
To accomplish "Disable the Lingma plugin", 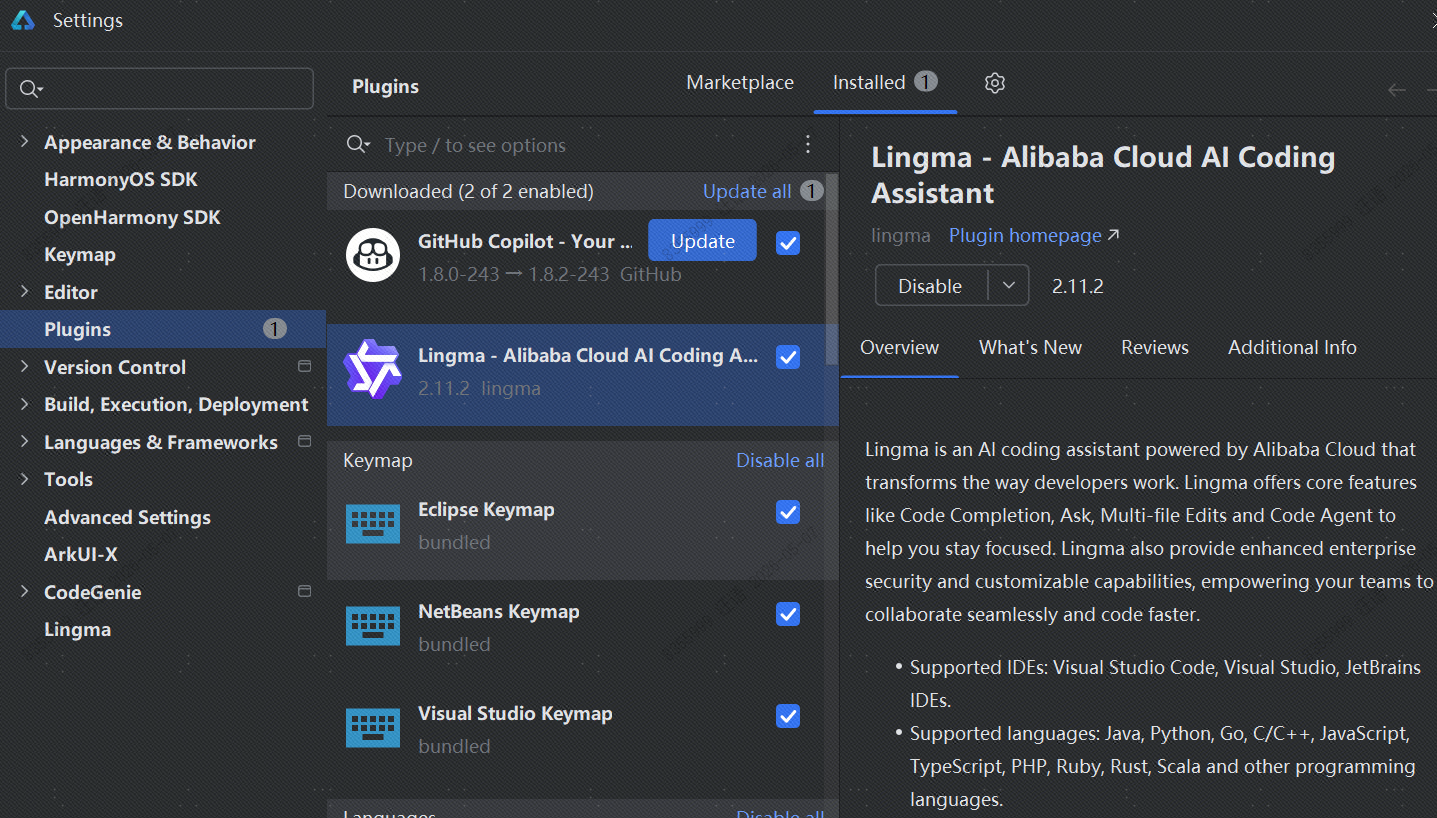I will (x=931, y=286).
